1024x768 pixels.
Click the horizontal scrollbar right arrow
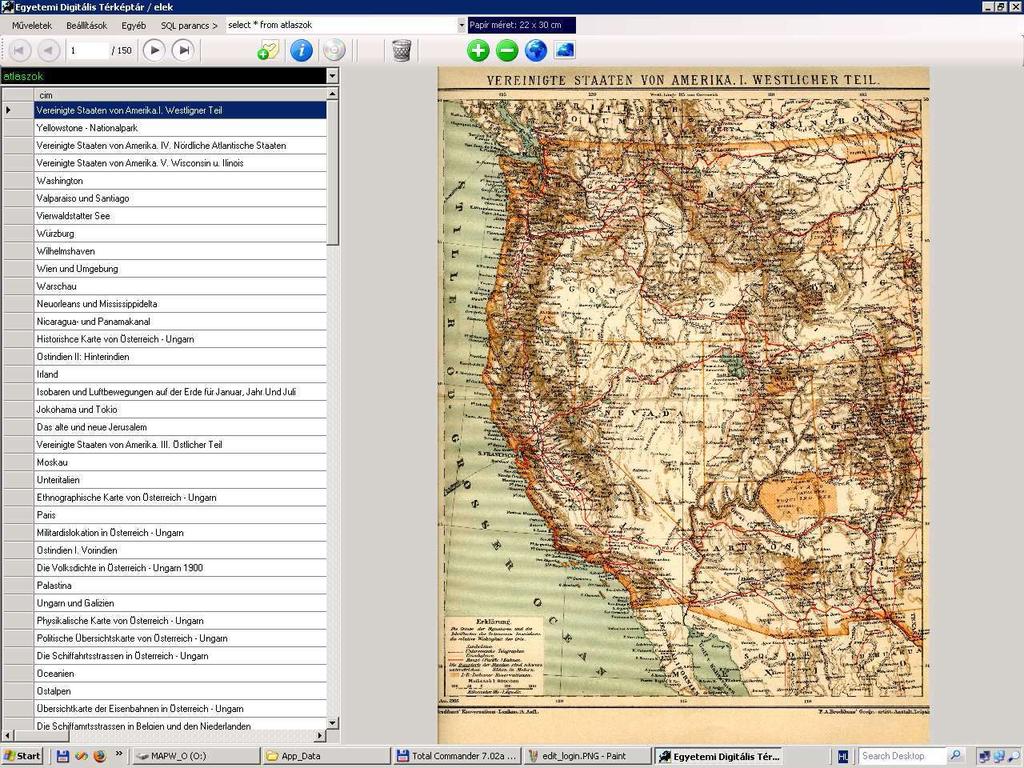(320, 735)
